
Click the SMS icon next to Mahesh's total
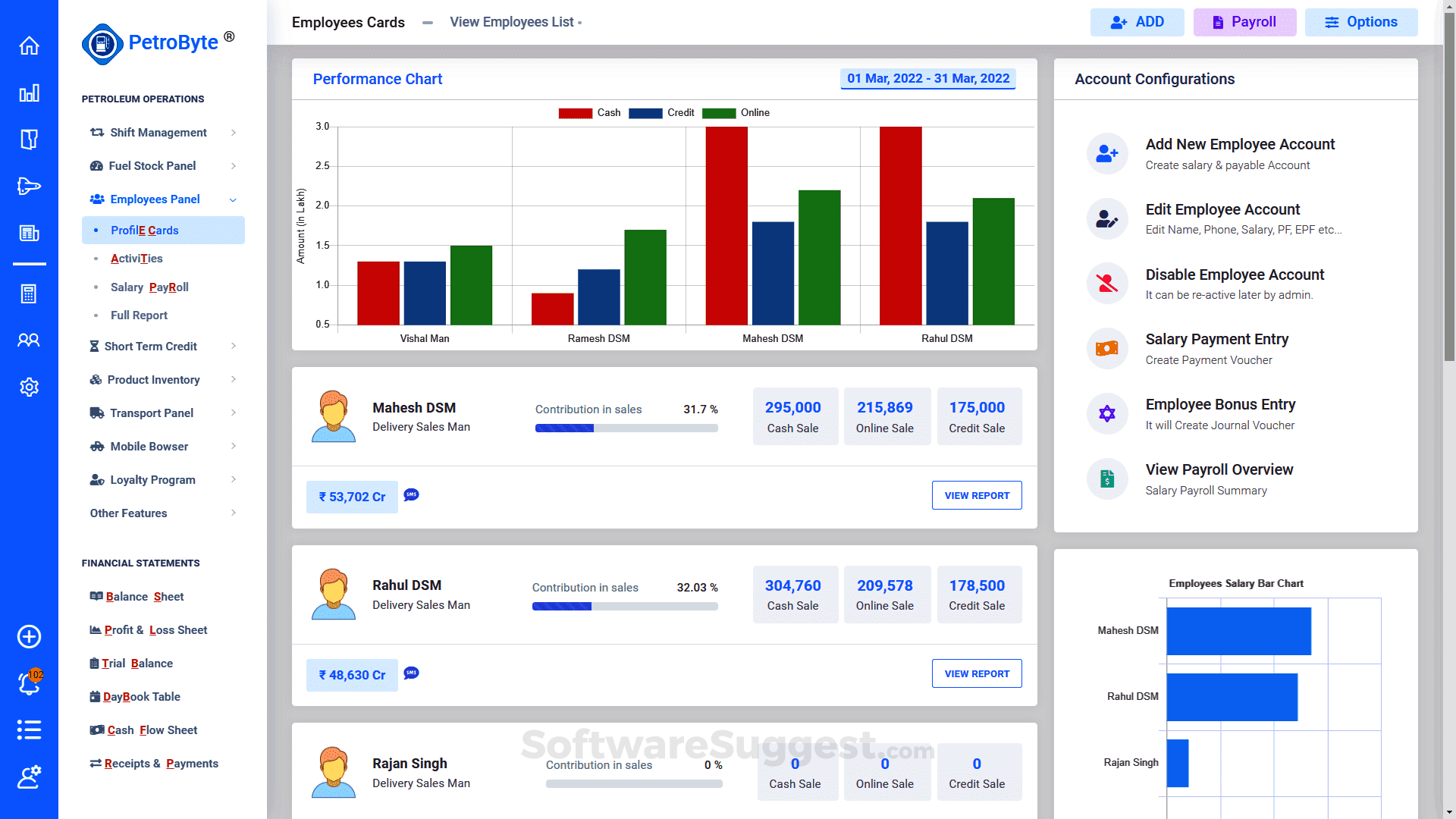411,494
